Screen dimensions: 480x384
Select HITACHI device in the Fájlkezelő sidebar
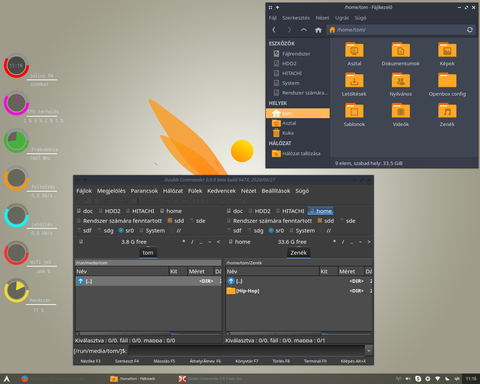coord(298,73)
